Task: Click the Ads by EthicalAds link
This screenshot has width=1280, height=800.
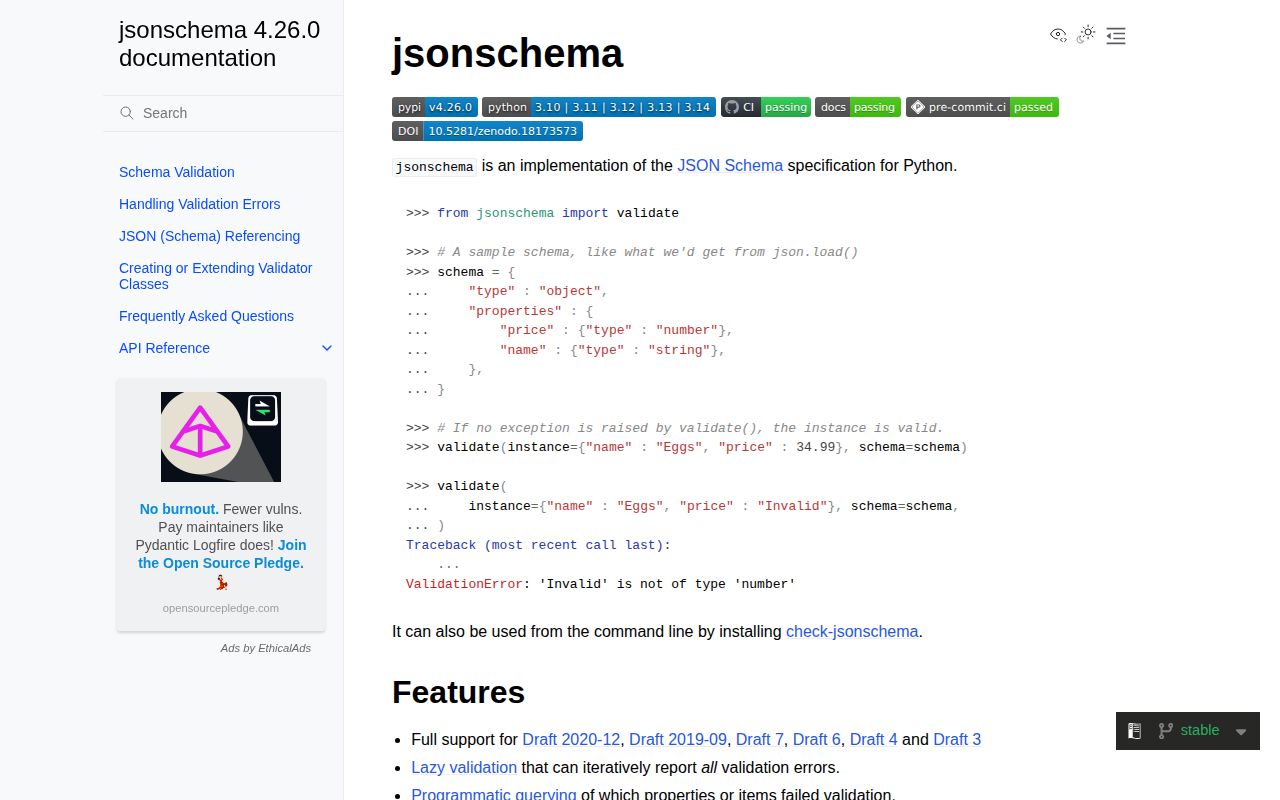Action: pyautogui.click(x=266, y=648)
